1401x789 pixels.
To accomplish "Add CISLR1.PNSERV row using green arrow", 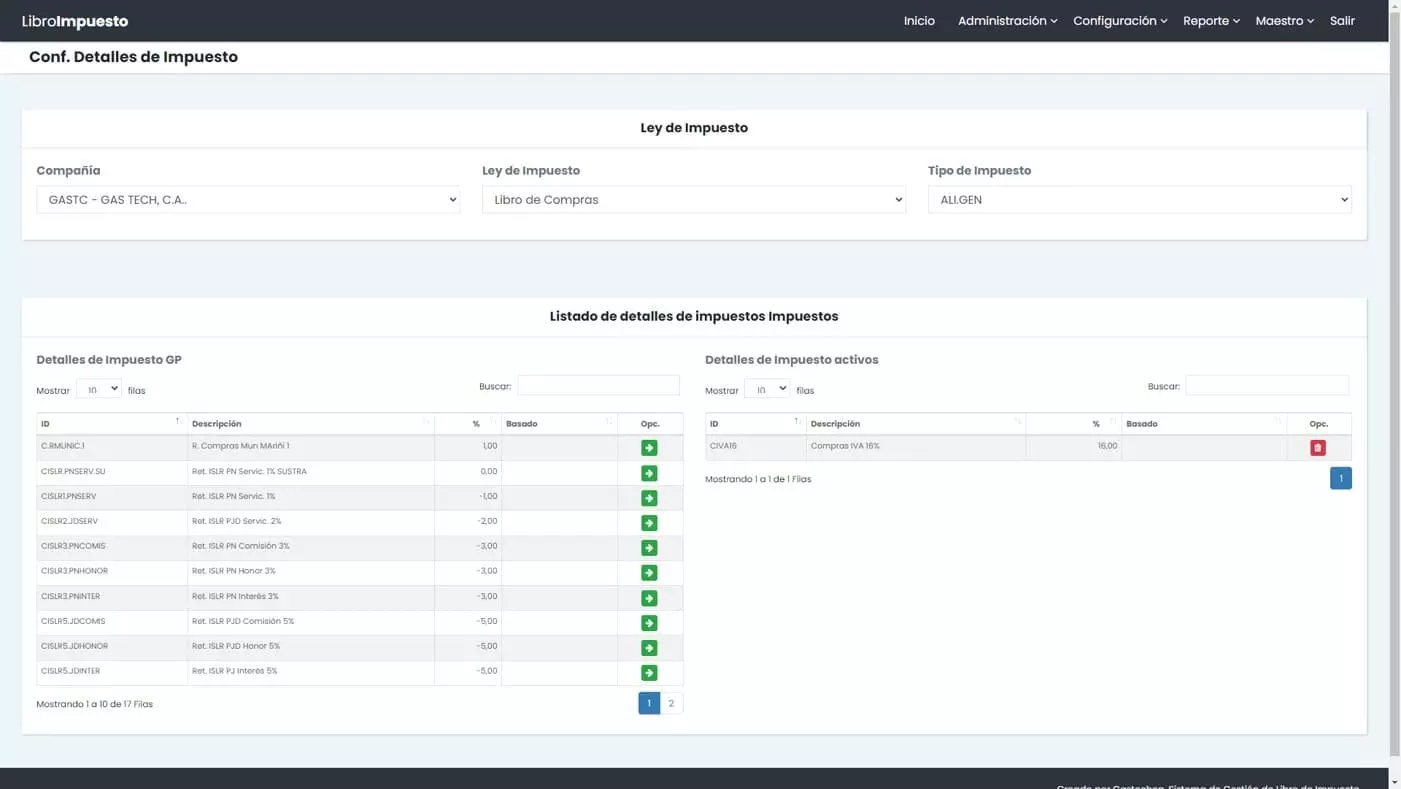I will click(649, 498).
